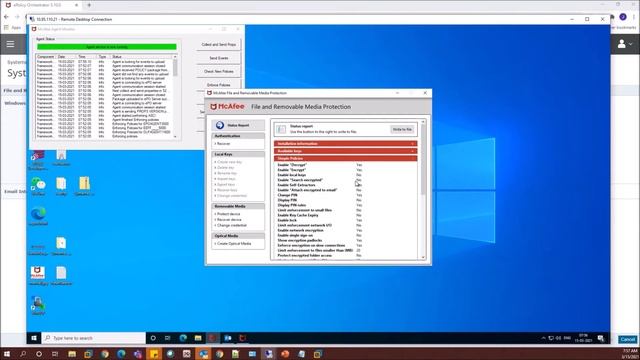Click McAfee icon in FRP title bar

pyautogui.click(x=209, y=93)
